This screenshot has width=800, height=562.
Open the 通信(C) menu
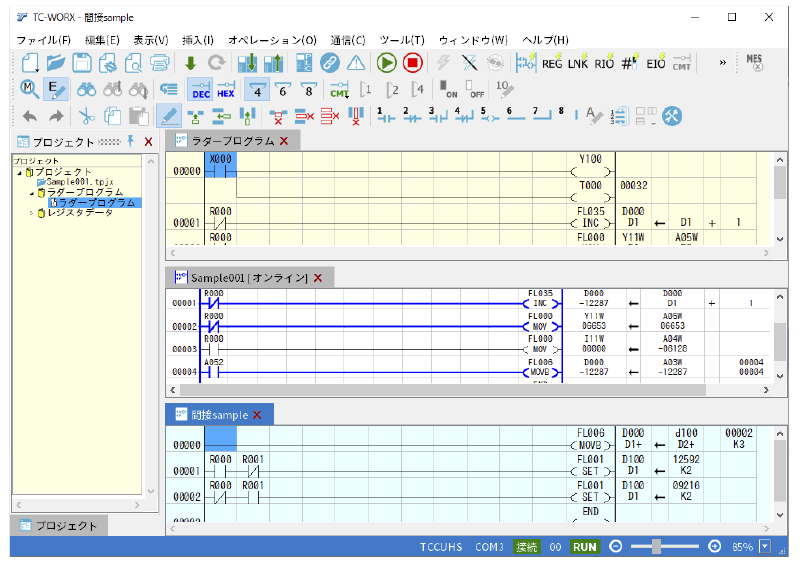click(348, 40)
